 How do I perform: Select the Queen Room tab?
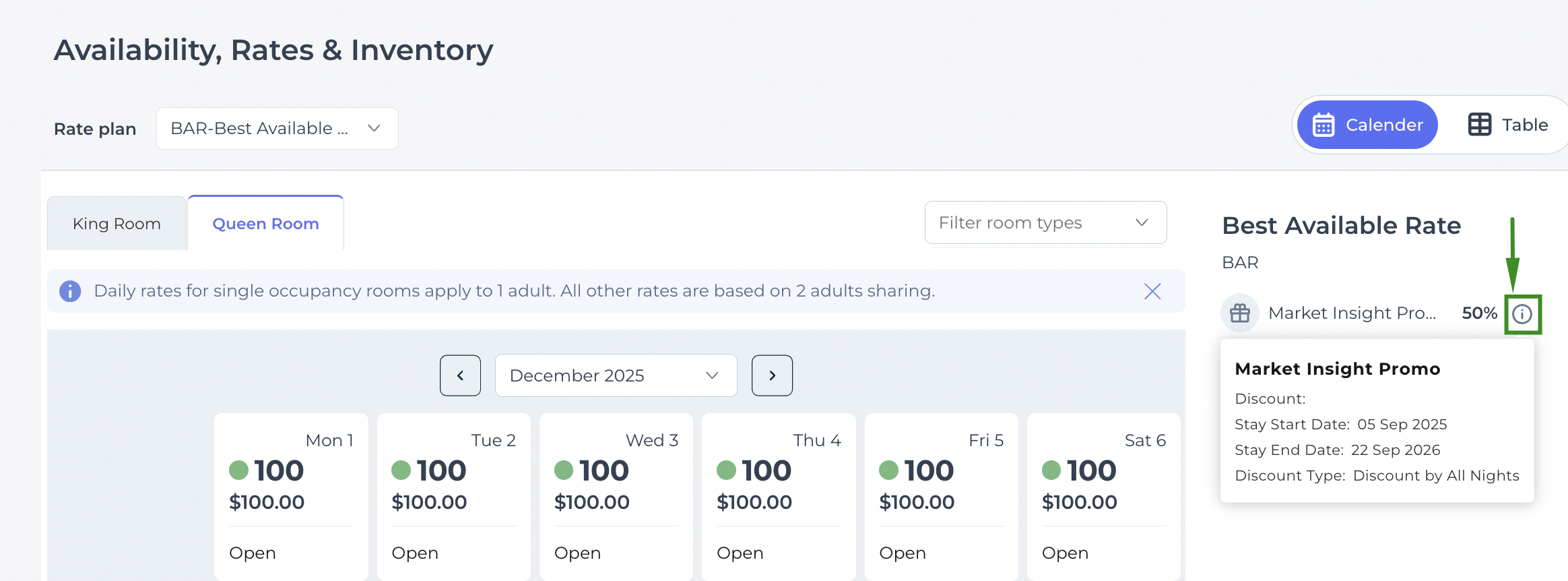(265, 224)
